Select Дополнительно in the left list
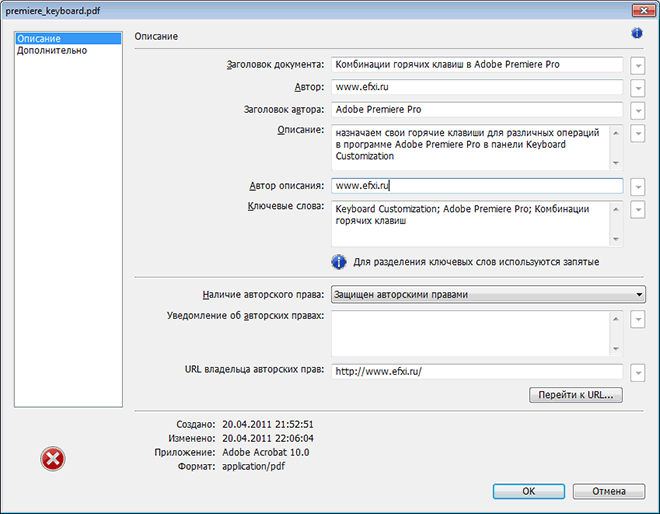 (52, 51)
